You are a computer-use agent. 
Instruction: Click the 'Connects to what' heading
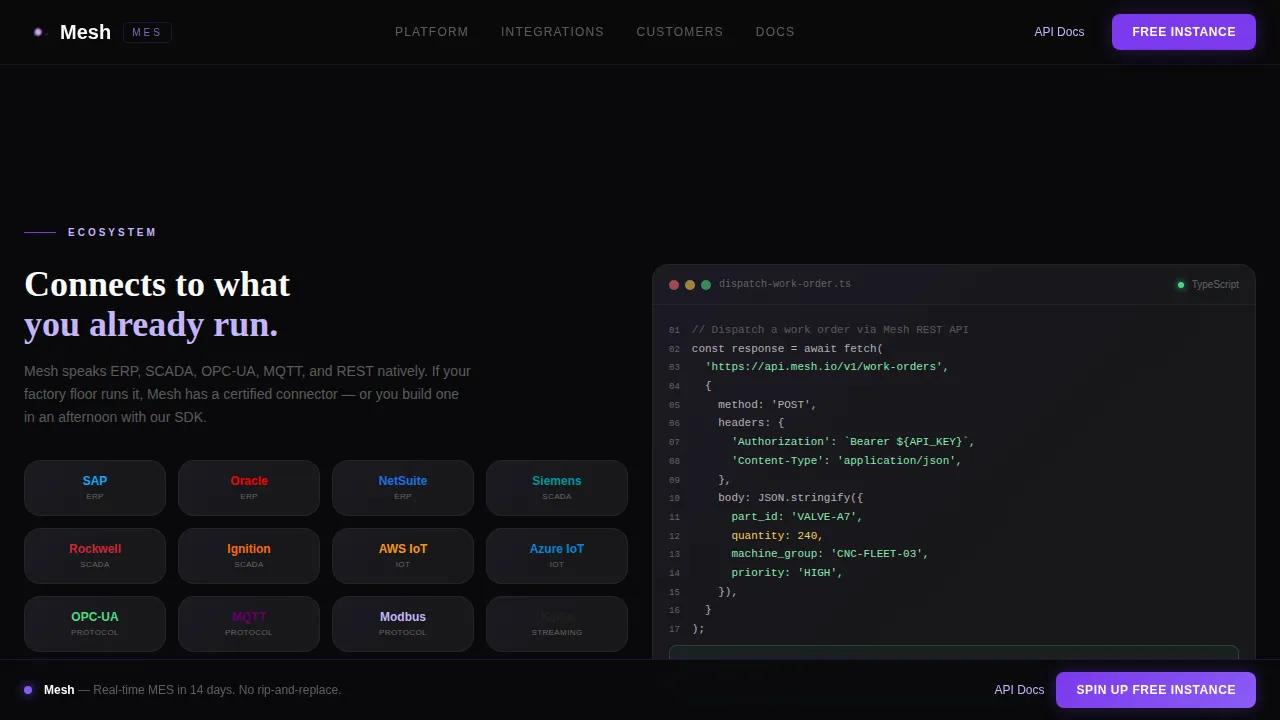[x=157, y=284]
